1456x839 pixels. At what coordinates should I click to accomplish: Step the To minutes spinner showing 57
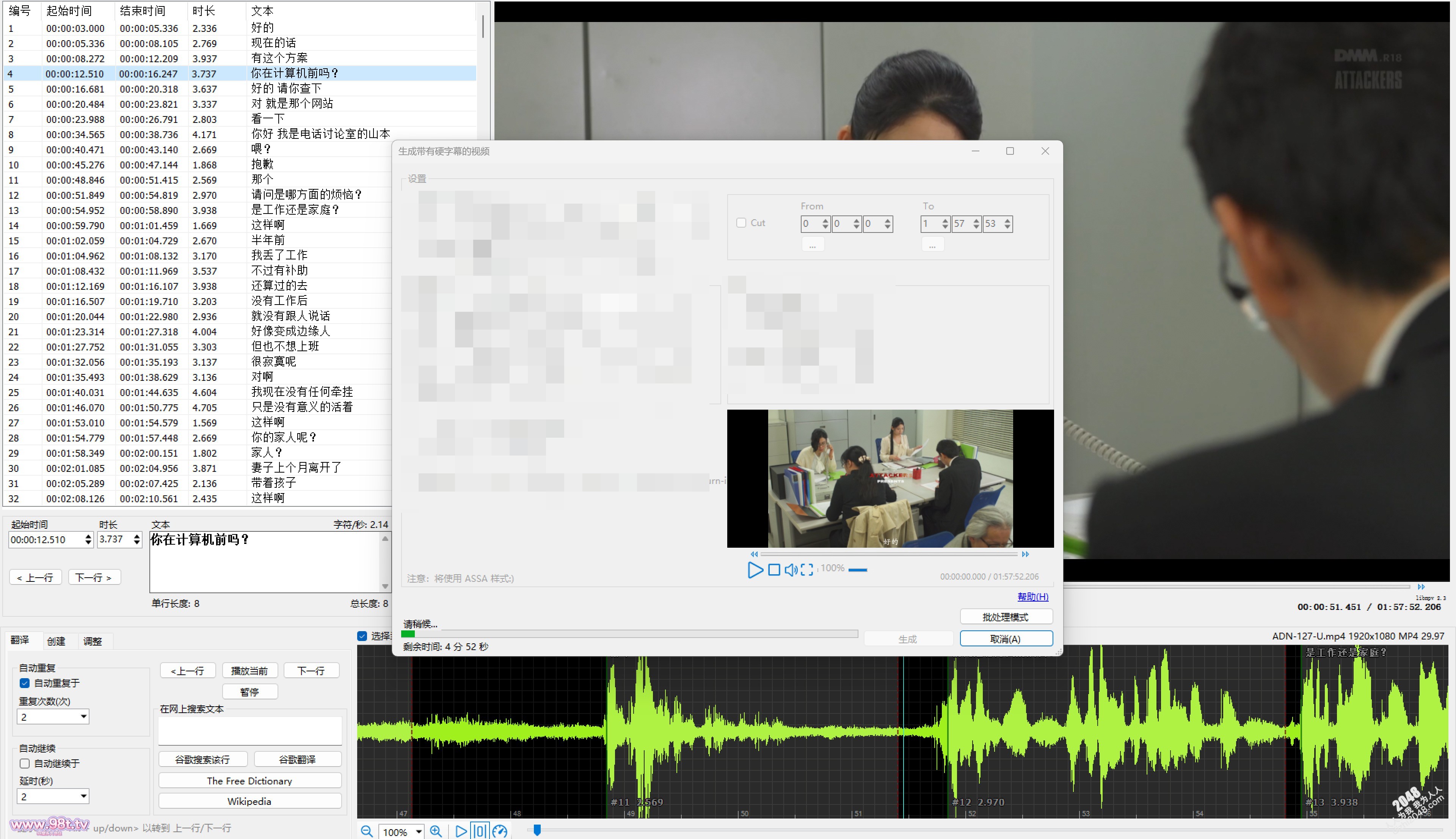pyautogui.click(x=976, y=223)
